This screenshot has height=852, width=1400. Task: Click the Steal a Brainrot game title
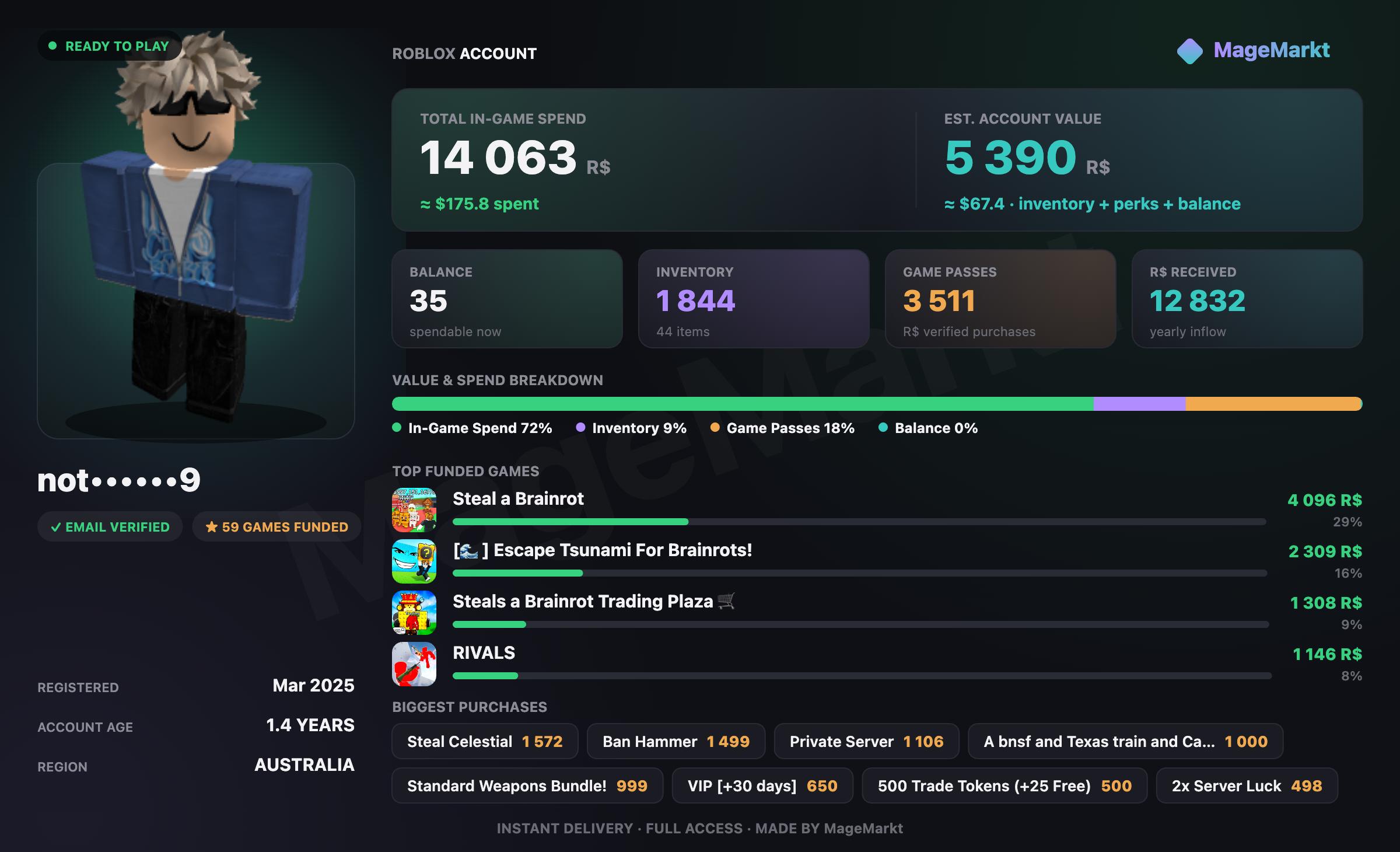pyautogui.click(x=518, y=498)
